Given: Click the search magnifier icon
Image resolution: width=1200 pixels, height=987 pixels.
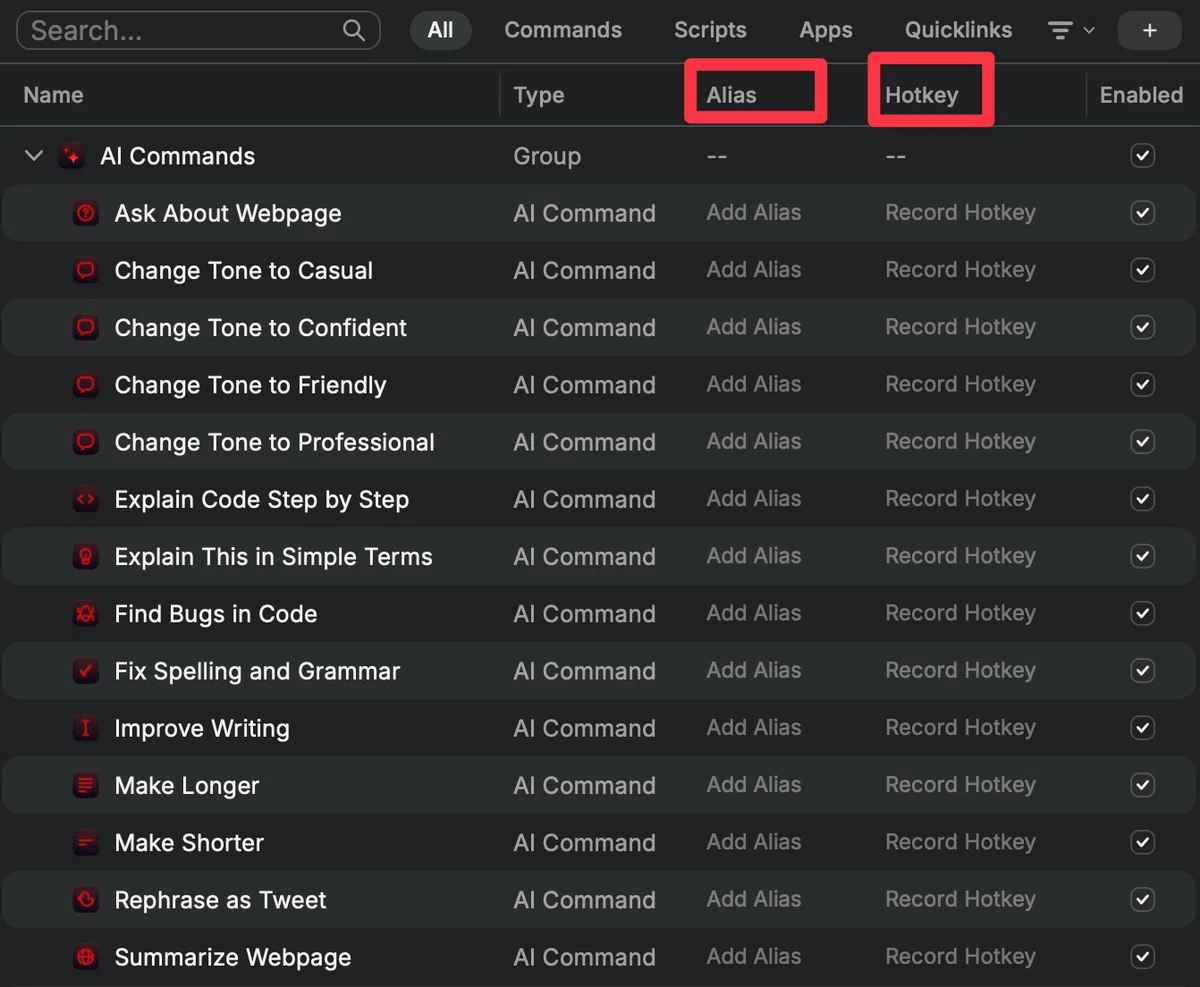Looking at the screenshot, I should click(x=354, y=30).
